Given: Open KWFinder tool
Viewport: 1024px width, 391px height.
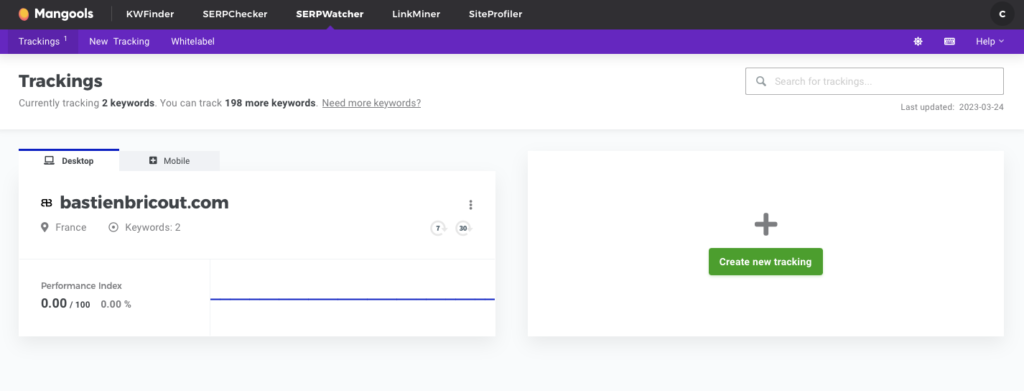Looking at the screenshot, I should point(150,14).
